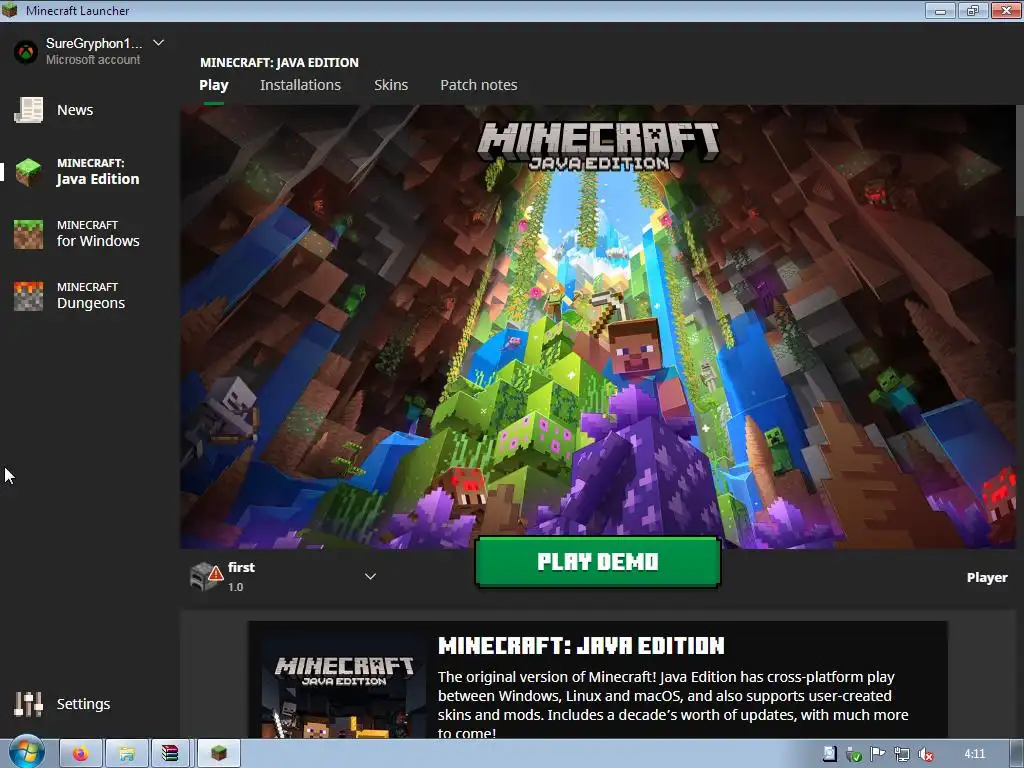Open the Skins tab
Screen dimensions: 1024x768
(x=391, y=85)
